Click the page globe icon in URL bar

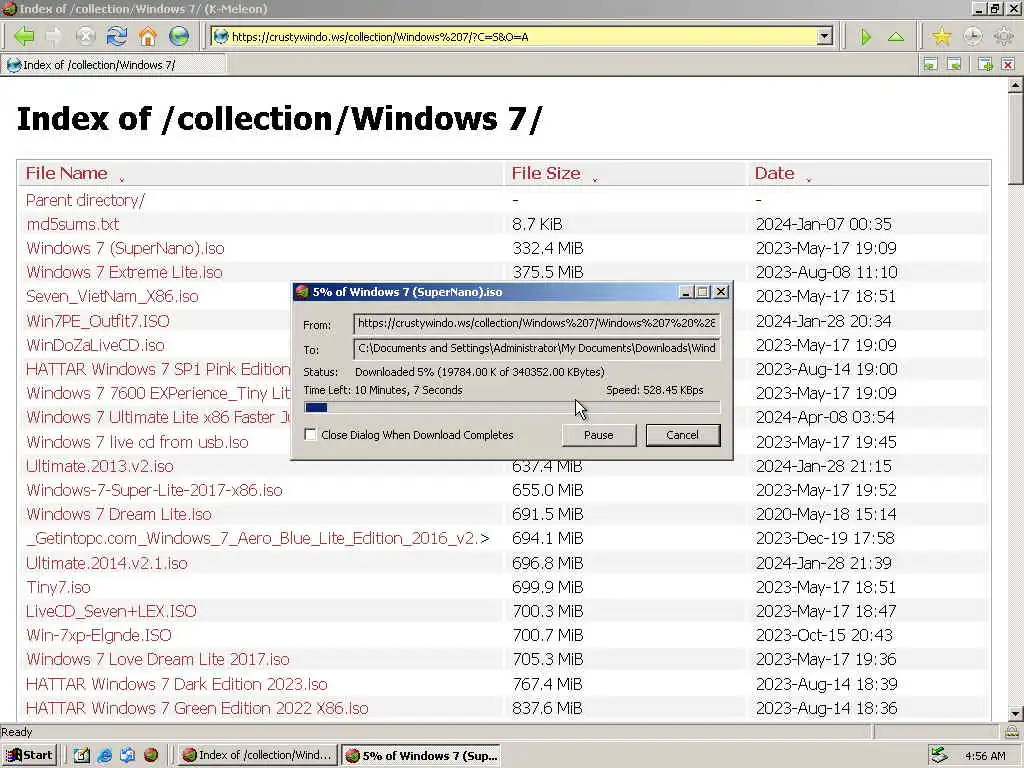pos(221,37)
